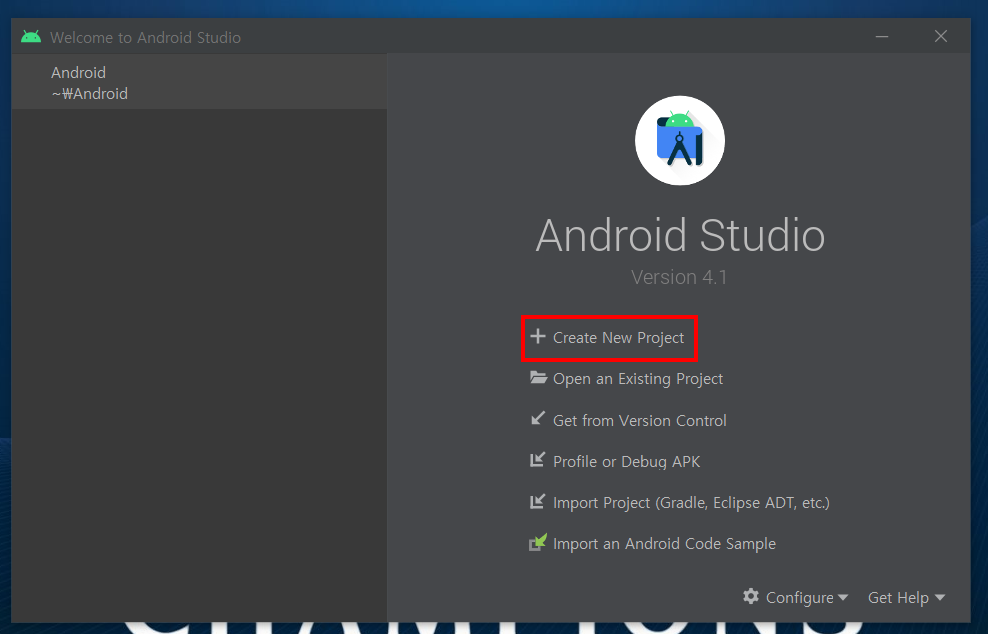988x634 pixels.
Task: Minimize the Welcome to Android Studio window
Action: (x=882, y=37)
